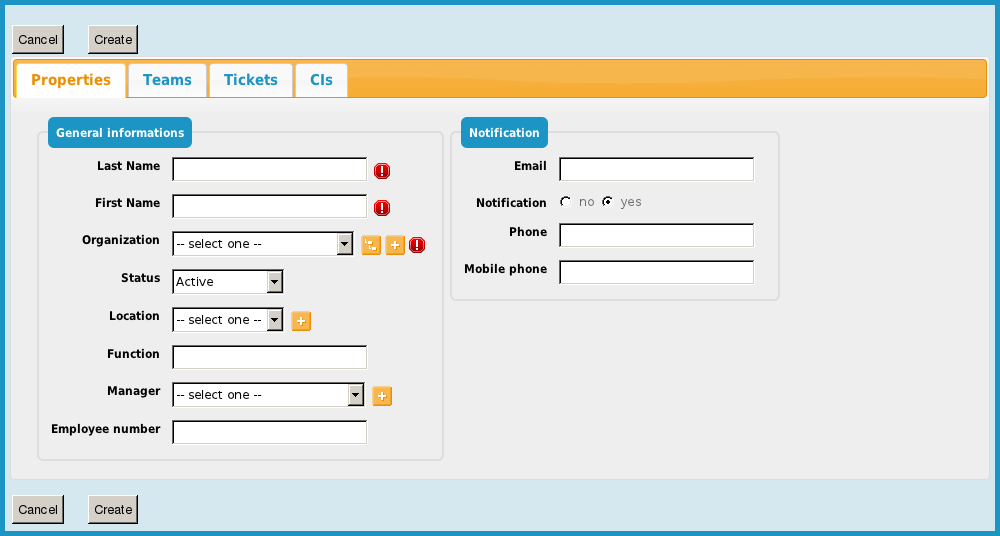This screenshot has width=1000, height=536.
Task: Click the bottom Cancel button
Action: tap(38, 509)
